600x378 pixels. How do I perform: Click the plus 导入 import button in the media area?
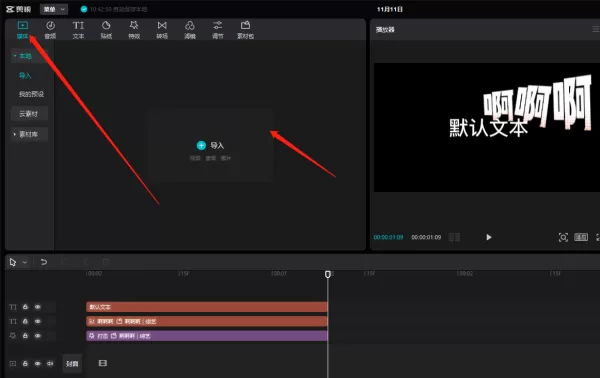pyautogui.click(x=210, y=145)
